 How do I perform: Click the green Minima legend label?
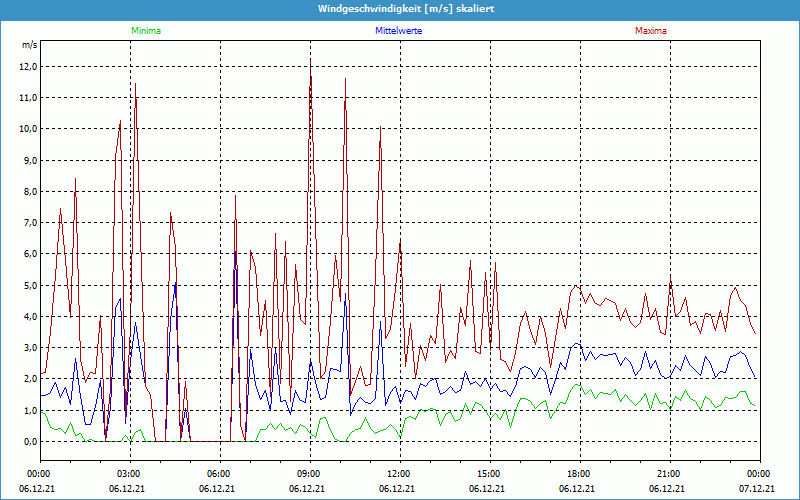(x=145, y=31)
